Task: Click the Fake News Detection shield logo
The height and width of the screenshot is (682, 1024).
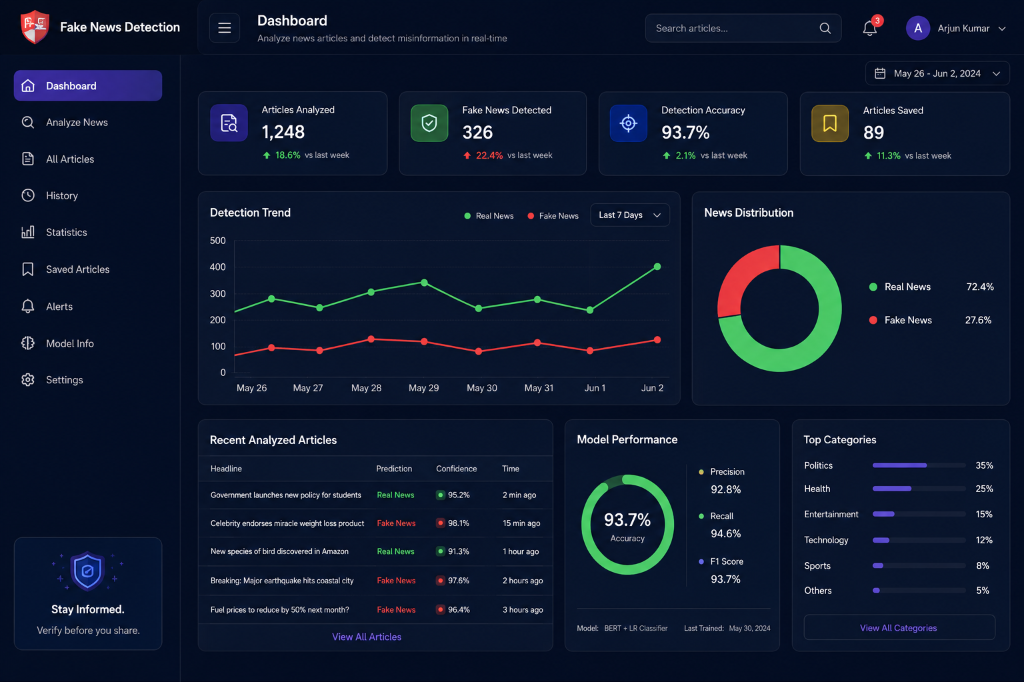Action: [35, 27]
